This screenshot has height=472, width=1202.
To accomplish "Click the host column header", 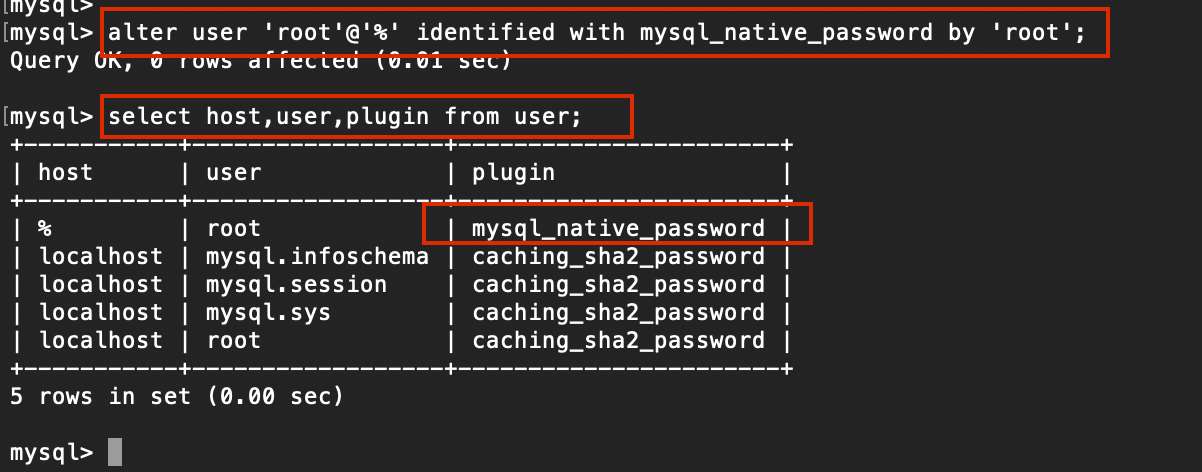I will coord(65,173).
